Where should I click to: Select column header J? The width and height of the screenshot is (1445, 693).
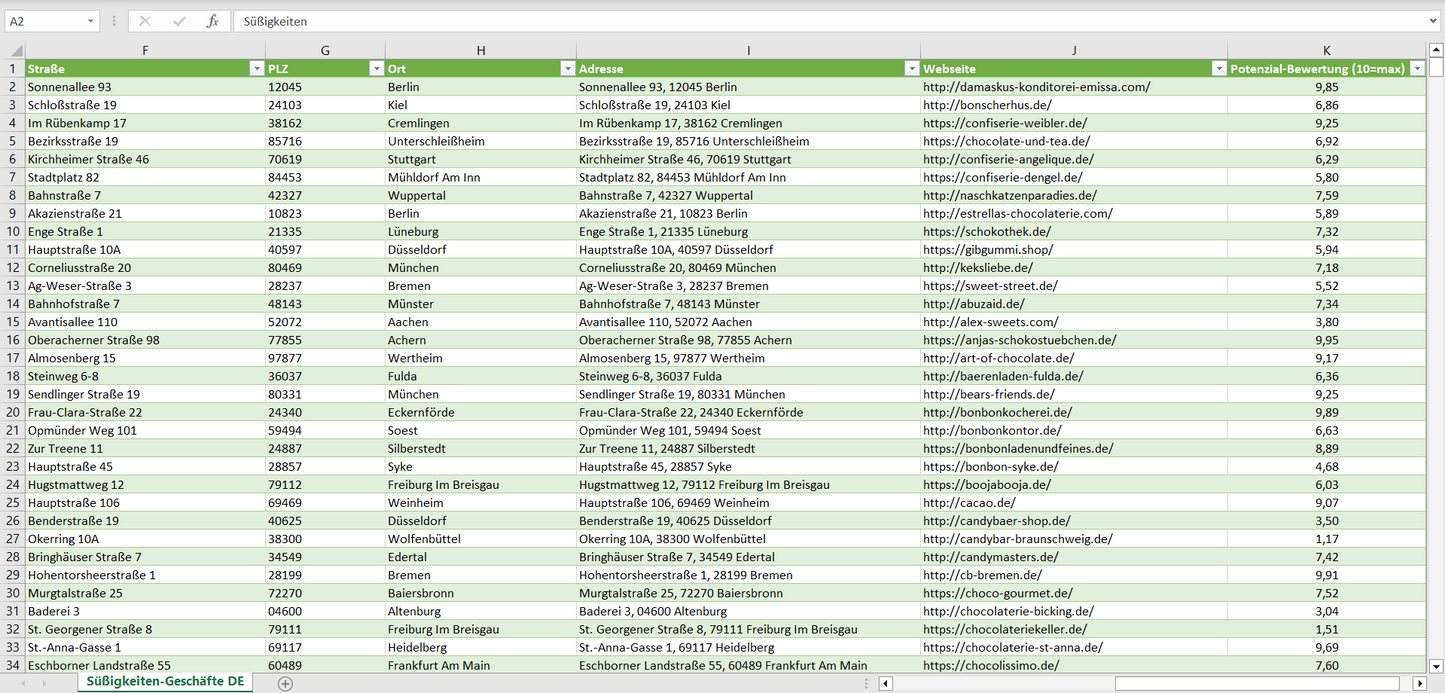[1073, 50]
